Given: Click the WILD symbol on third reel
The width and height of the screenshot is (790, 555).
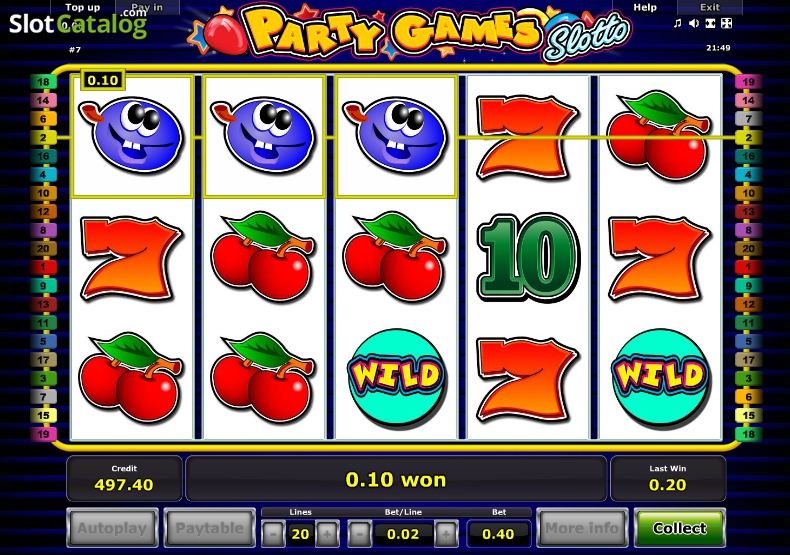Looking at the screenshot, I should pos(396,376).
